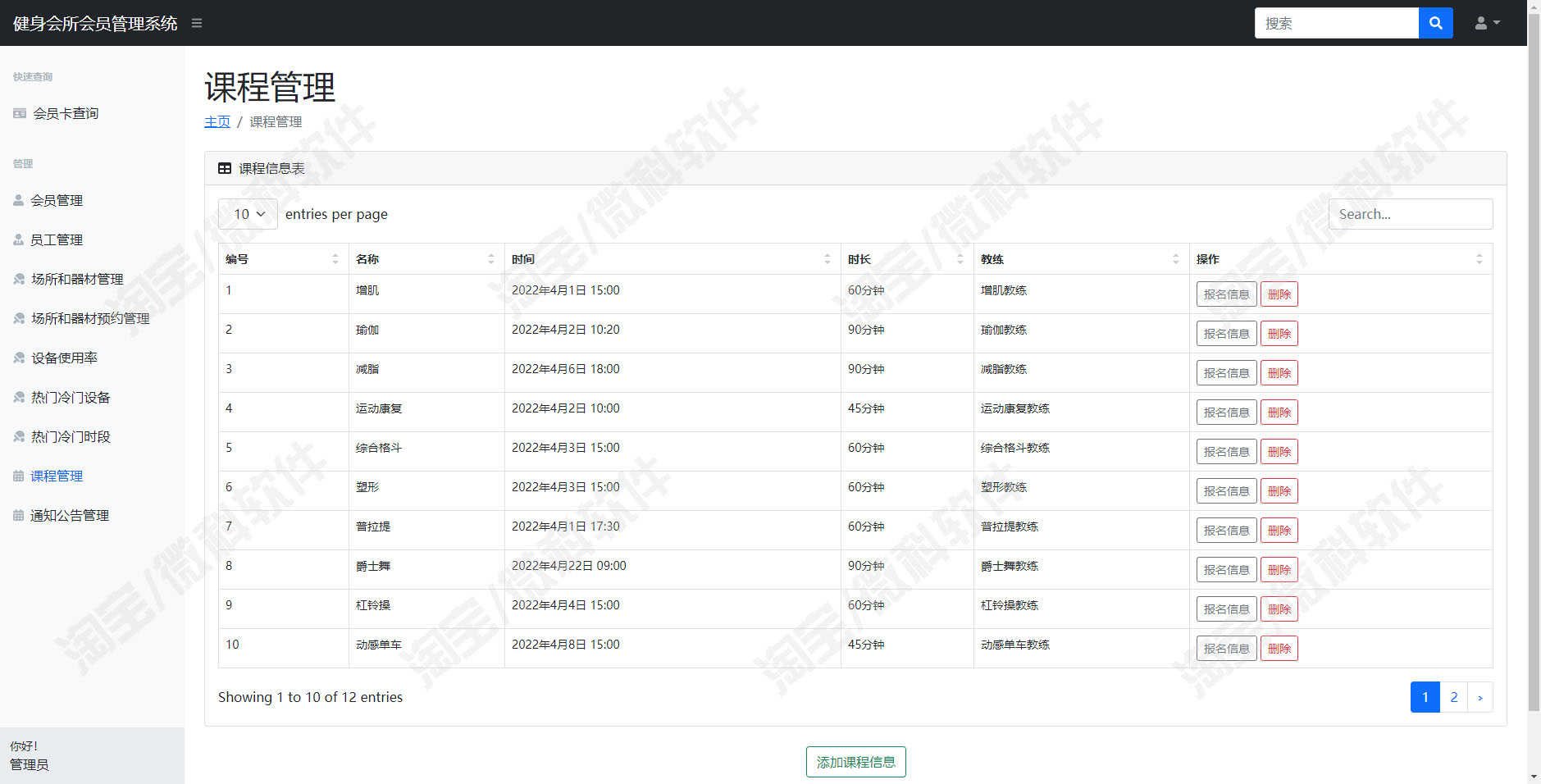The width and height of the screenshot is (1541, 784).
Task: Click the page vertical scrollbar
Action: [1534, 361]
